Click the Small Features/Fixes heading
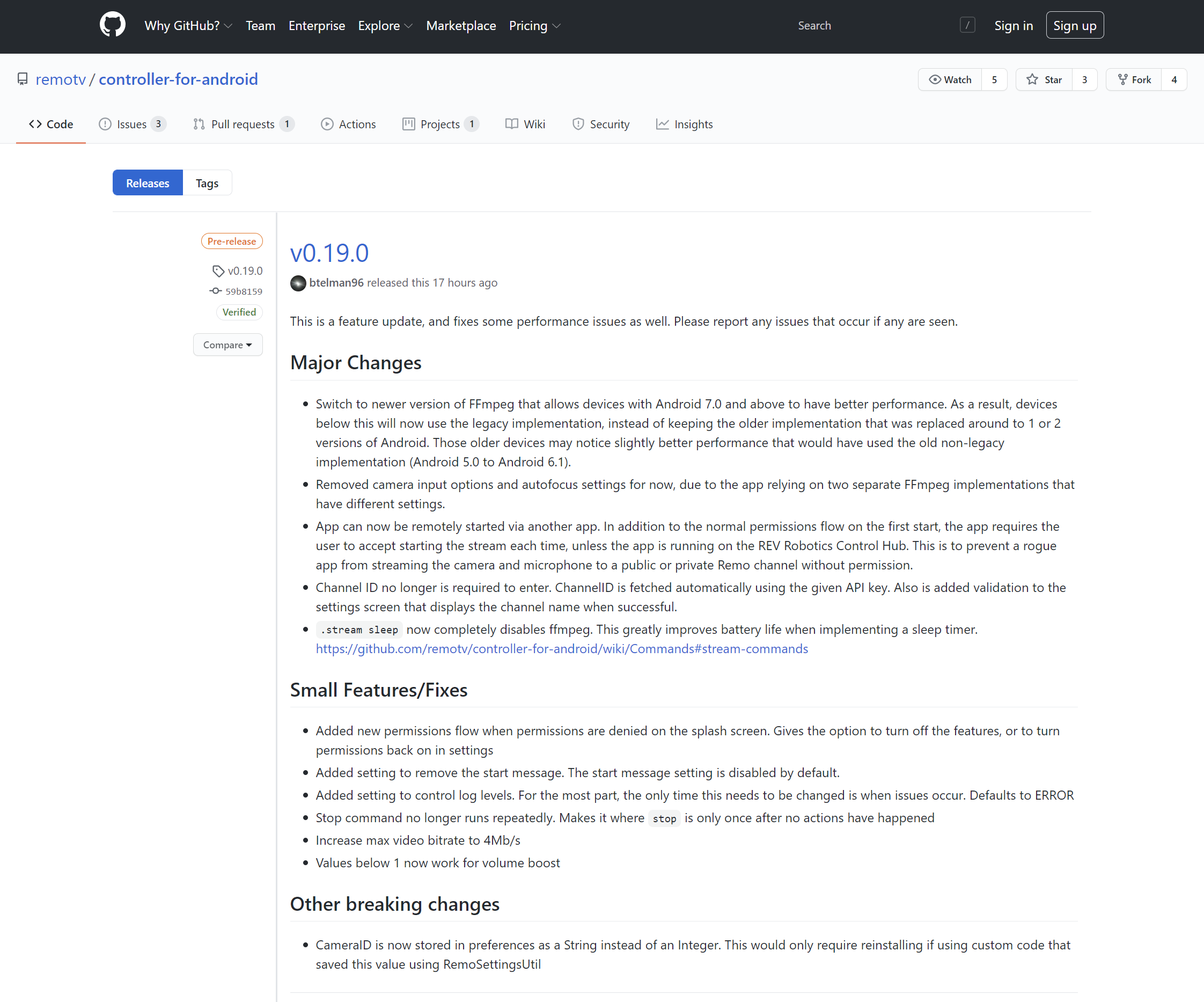 (378, 690)
